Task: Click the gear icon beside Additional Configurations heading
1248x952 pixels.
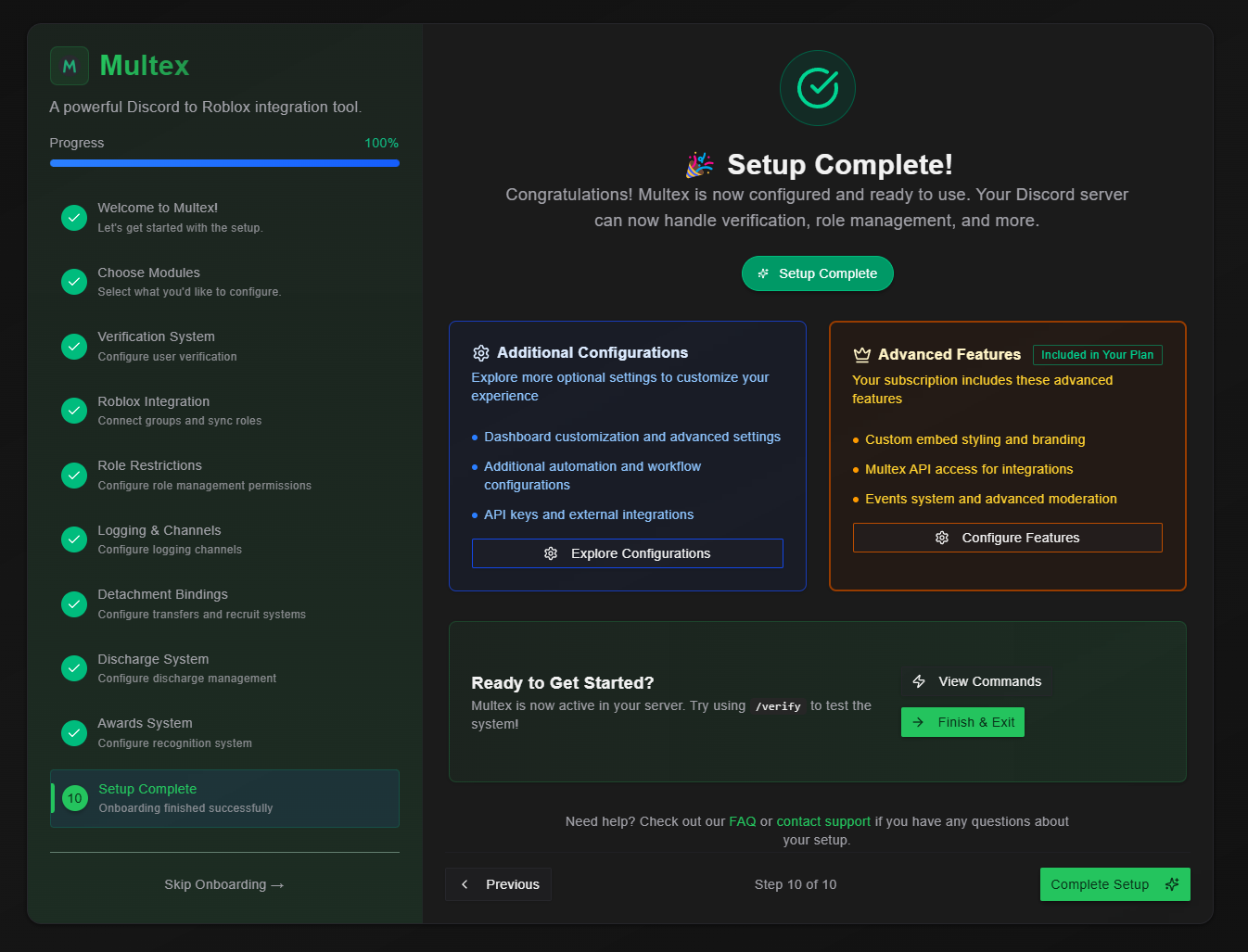Action: click(x=481, y=353)
